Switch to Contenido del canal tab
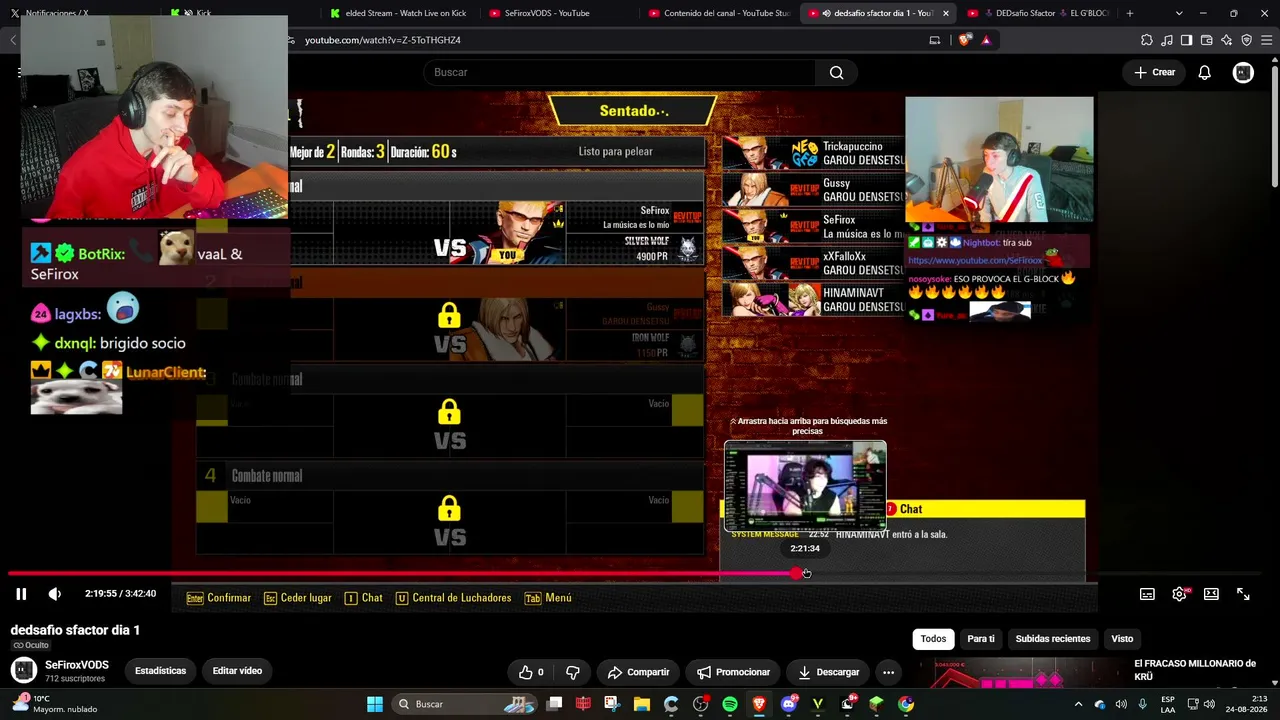 (720, 13)
